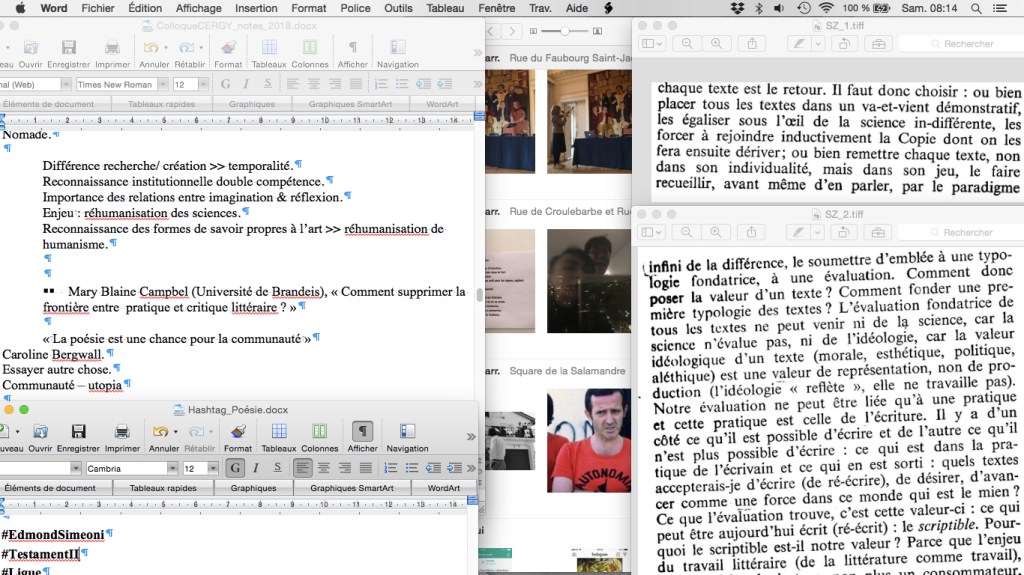The image size is (1024, 575).
Task: Toggle Afficher paragraph marks in Hashtag_Poésie
Action: pyautogui.click(x=363, y=432)
